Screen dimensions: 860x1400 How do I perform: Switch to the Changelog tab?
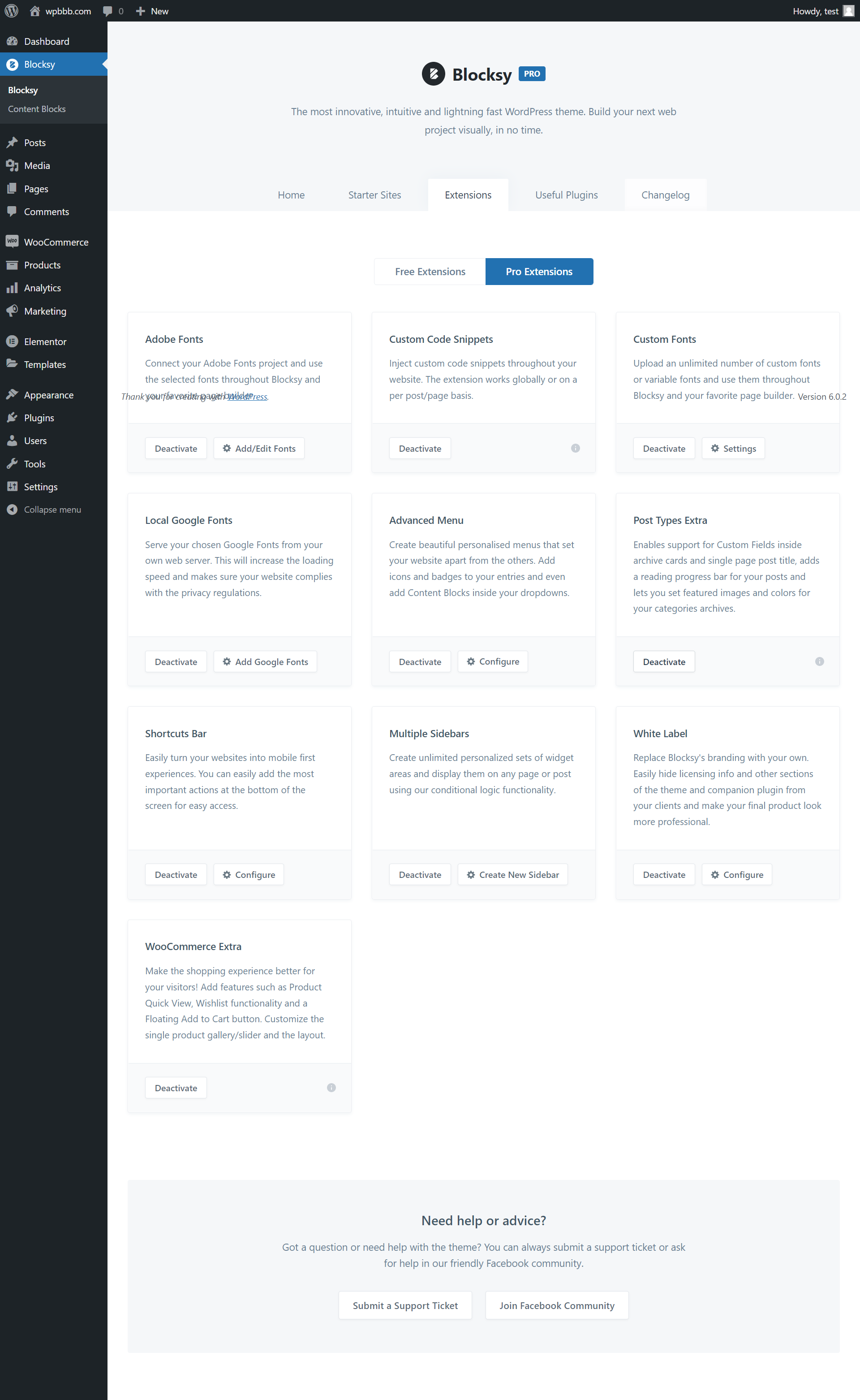(665, 194)
